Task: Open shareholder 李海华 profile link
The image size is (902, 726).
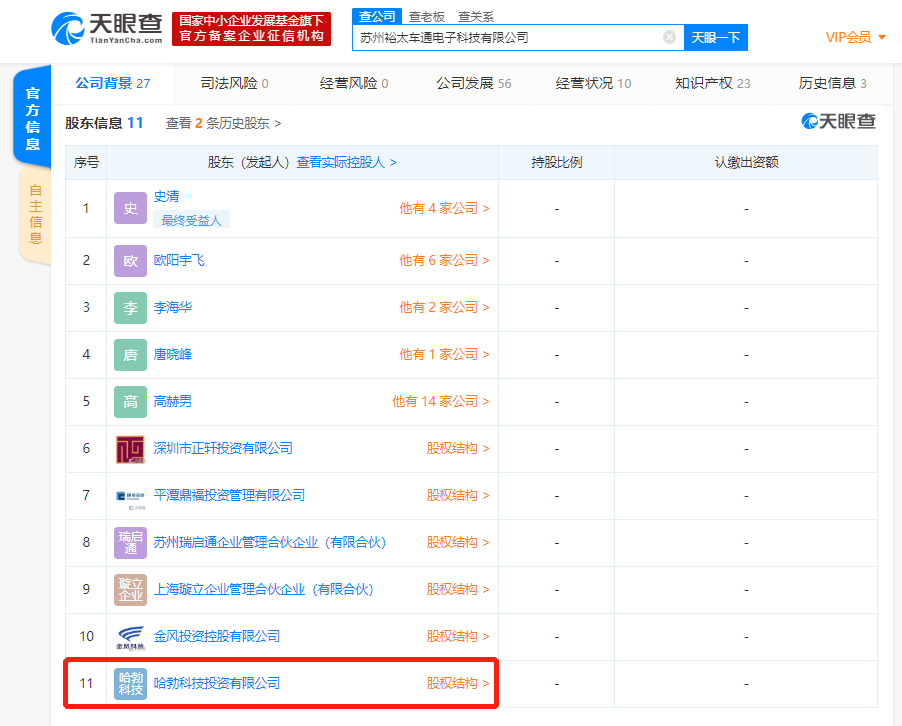Action: pyautogui.click(x=173, y=308)
